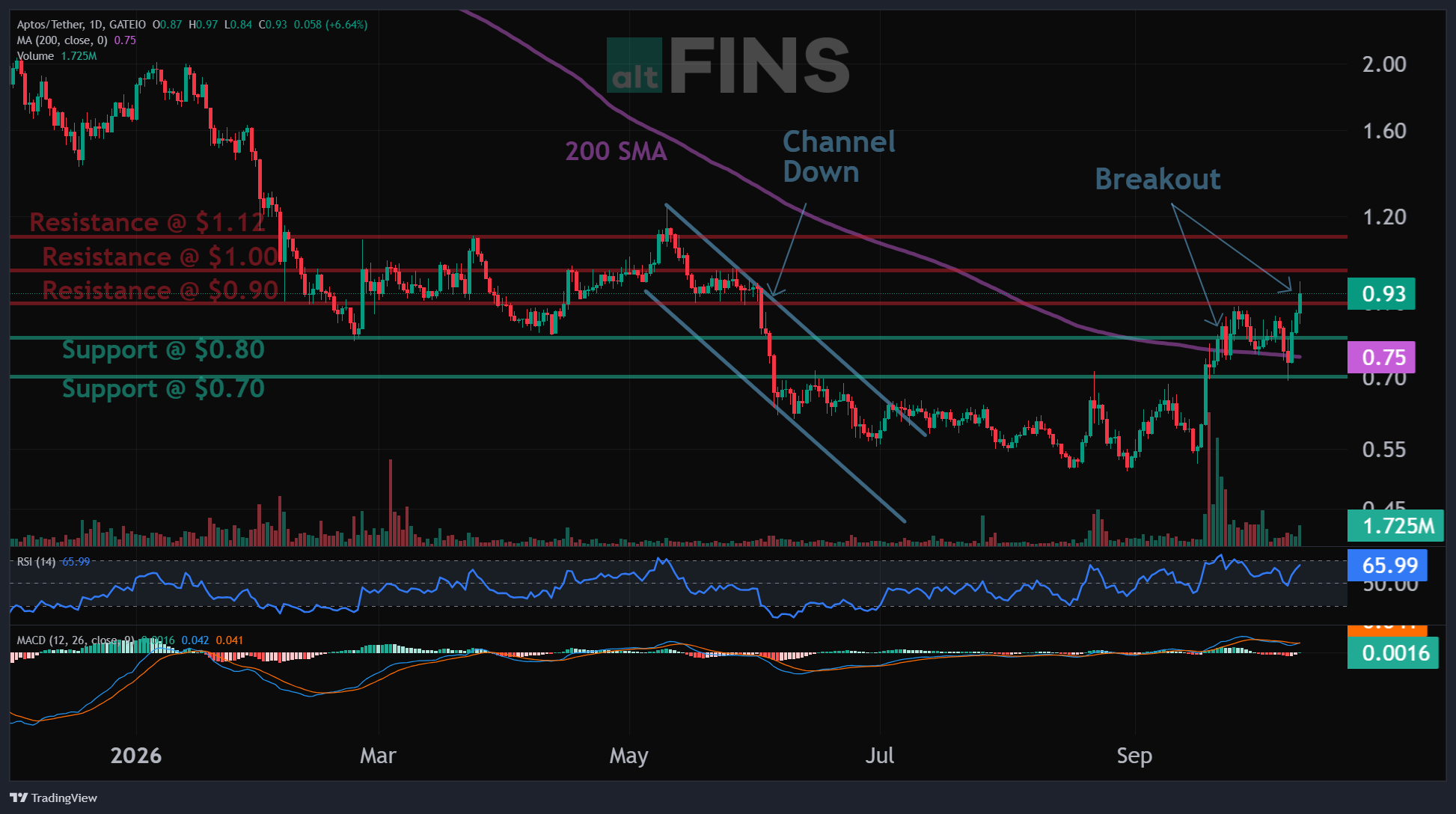Click the green 0.0016 MACD value tag
Image resolution: width=1456 pixels, height=814 pixels.
click(1392, 652)
